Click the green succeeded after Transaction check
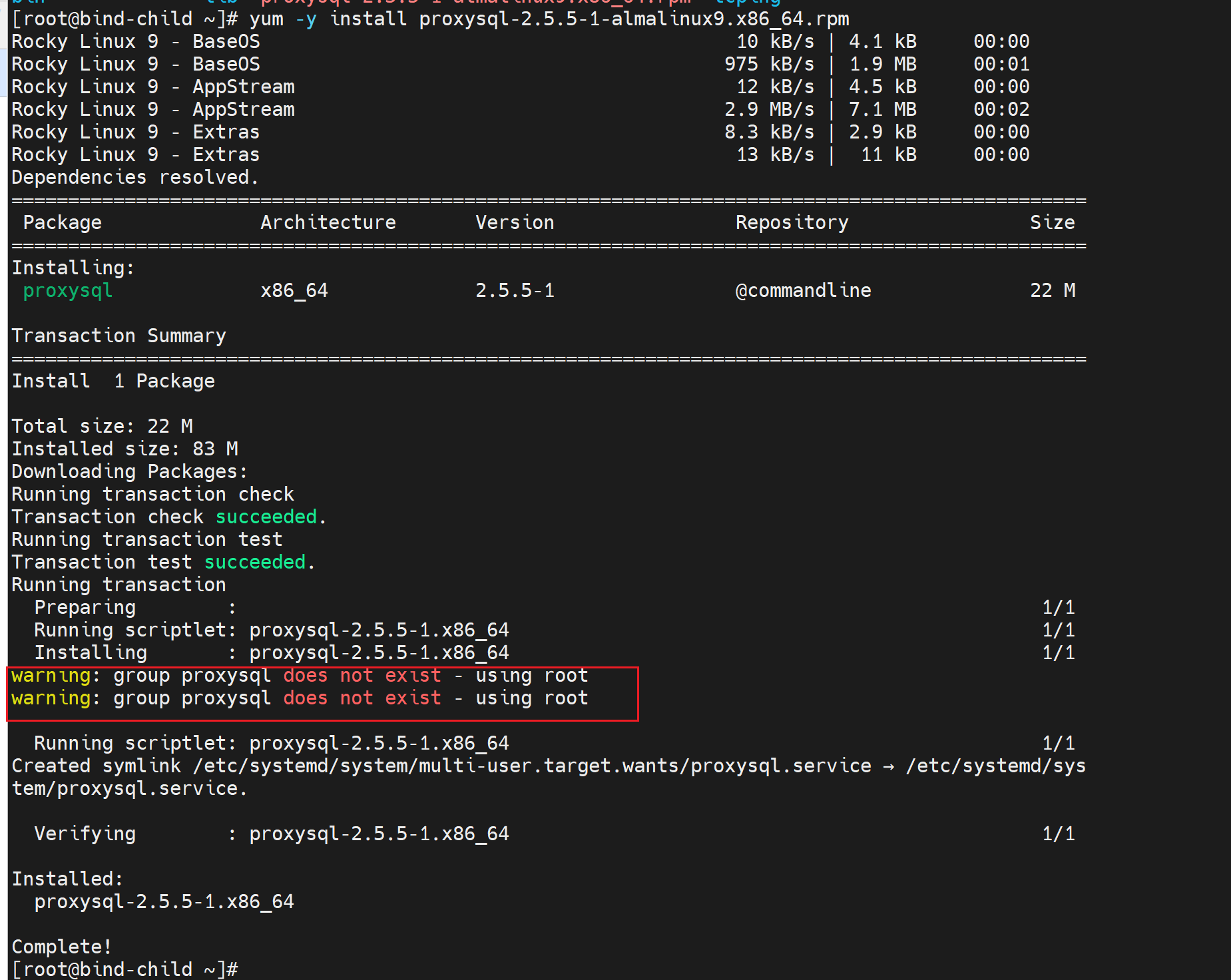Image resolution: width=1231 pixels, height=980 pixels. pyautogui.click(x=266, y=517)
